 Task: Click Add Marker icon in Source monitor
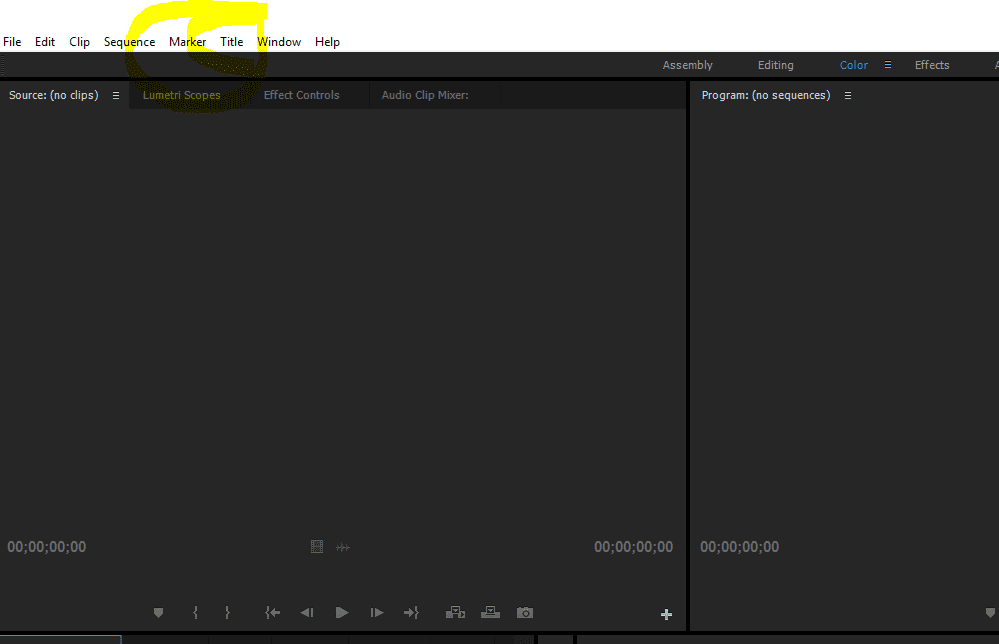coord(159,613)
